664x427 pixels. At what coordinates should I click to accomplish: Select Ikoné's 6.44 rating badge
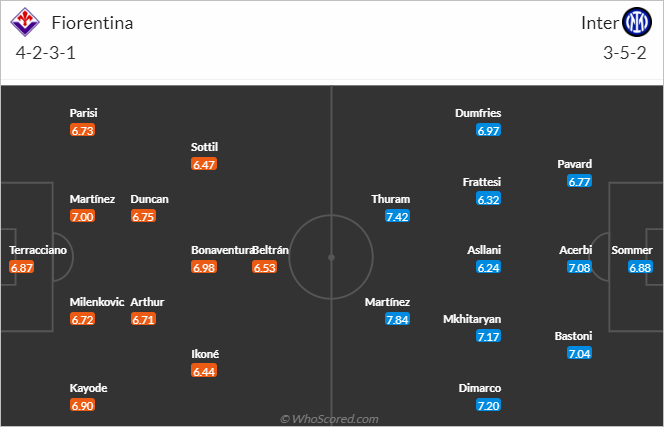(204, 372)
